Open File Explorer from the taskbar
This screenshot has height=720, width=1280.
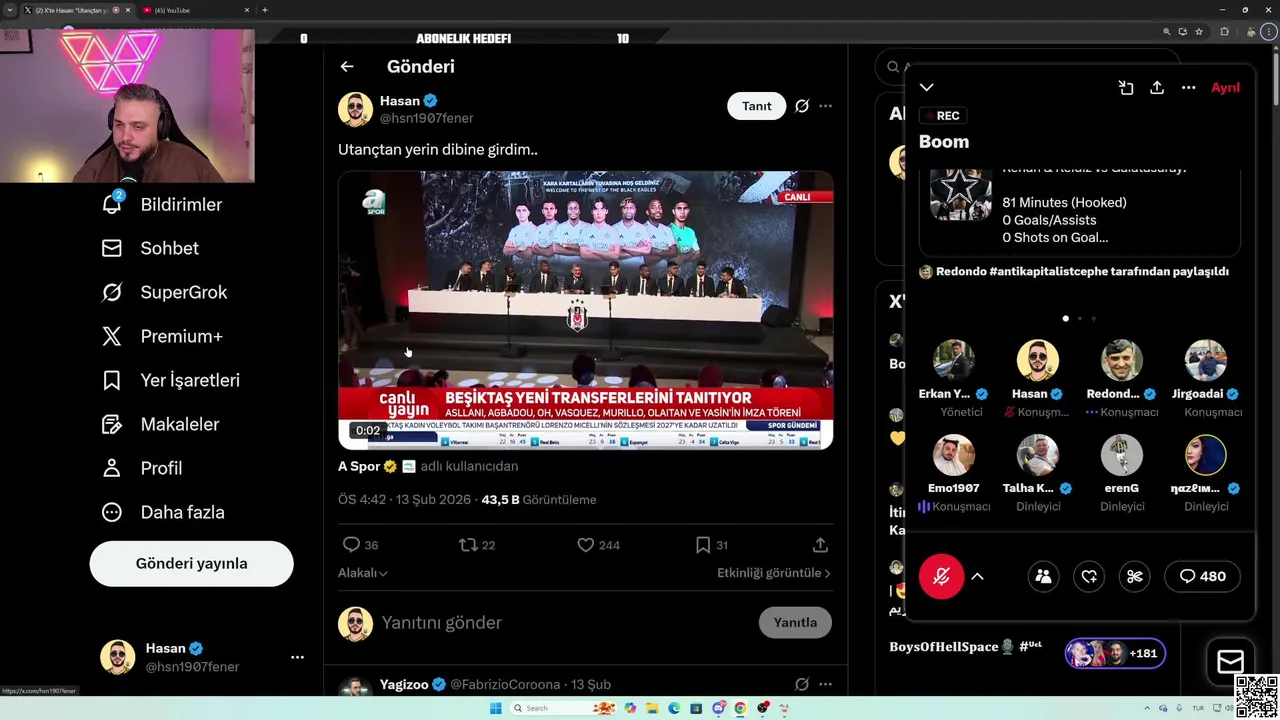point(652,708)
